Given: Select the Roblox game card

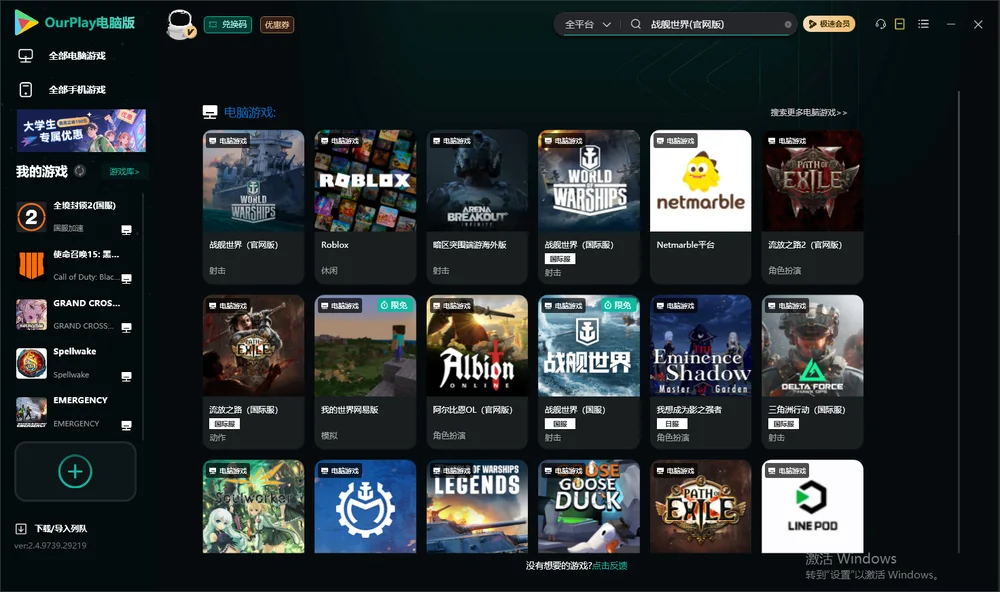Looking at the screenshot, I should pos(365,207).
